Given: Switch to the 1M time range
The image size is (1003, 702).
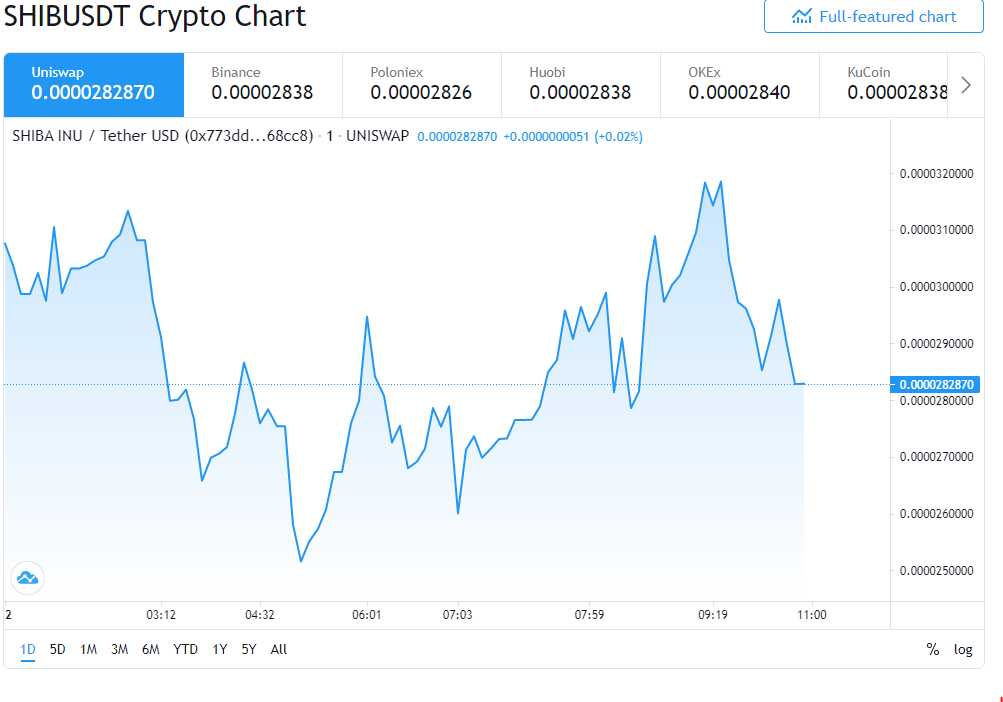Looking at the screenshot, I should point(88,650).
